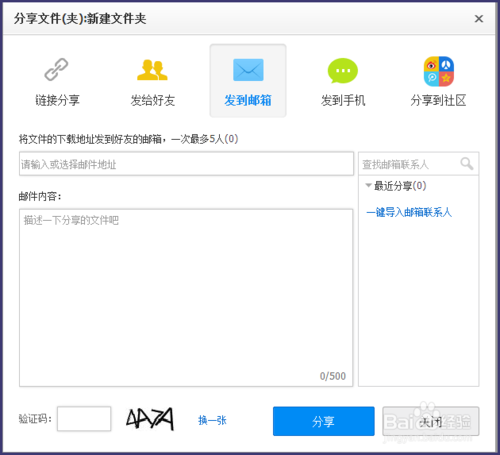500x455 pixels.
Task: Click the captcha image
Action: coord(150,419)
